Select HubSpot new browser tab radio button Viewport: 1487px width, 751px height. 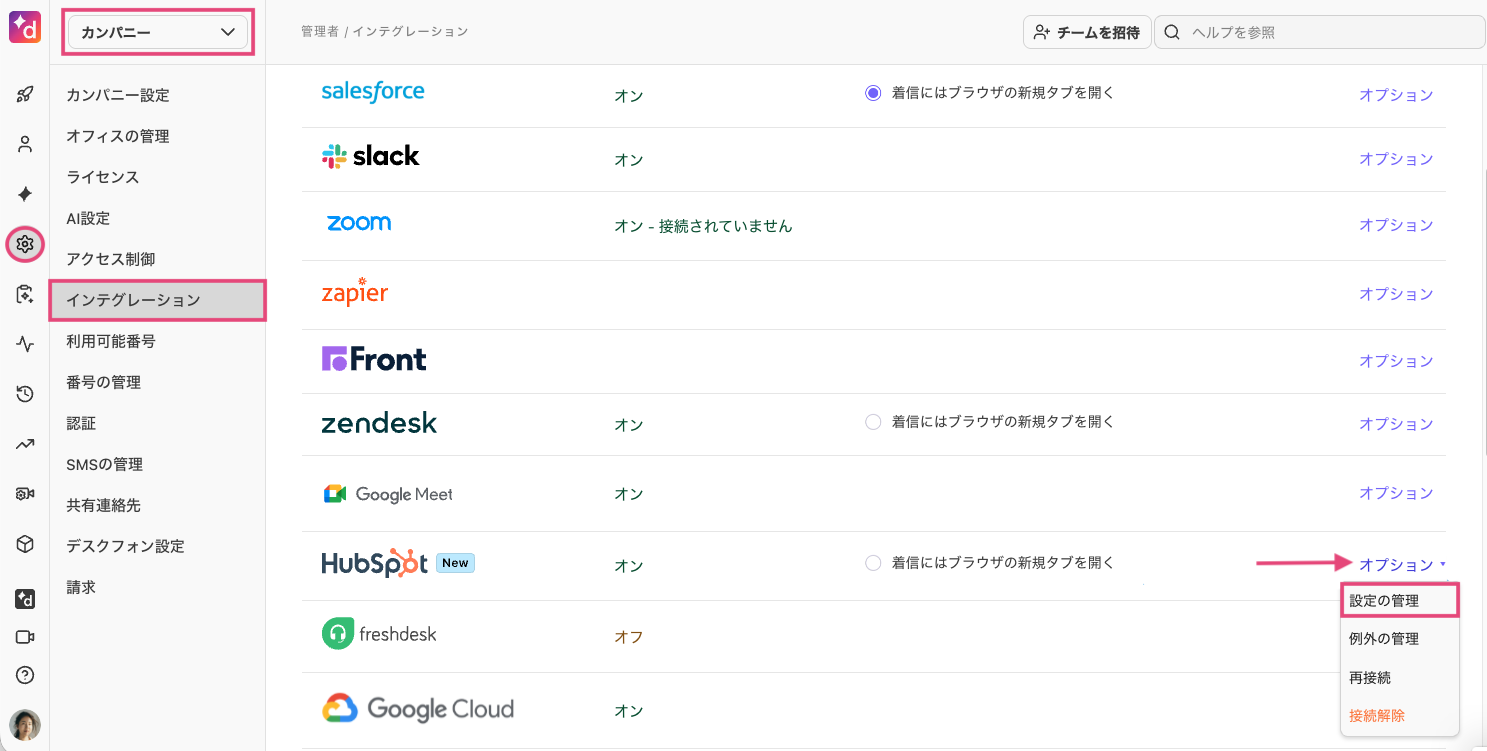873,563
